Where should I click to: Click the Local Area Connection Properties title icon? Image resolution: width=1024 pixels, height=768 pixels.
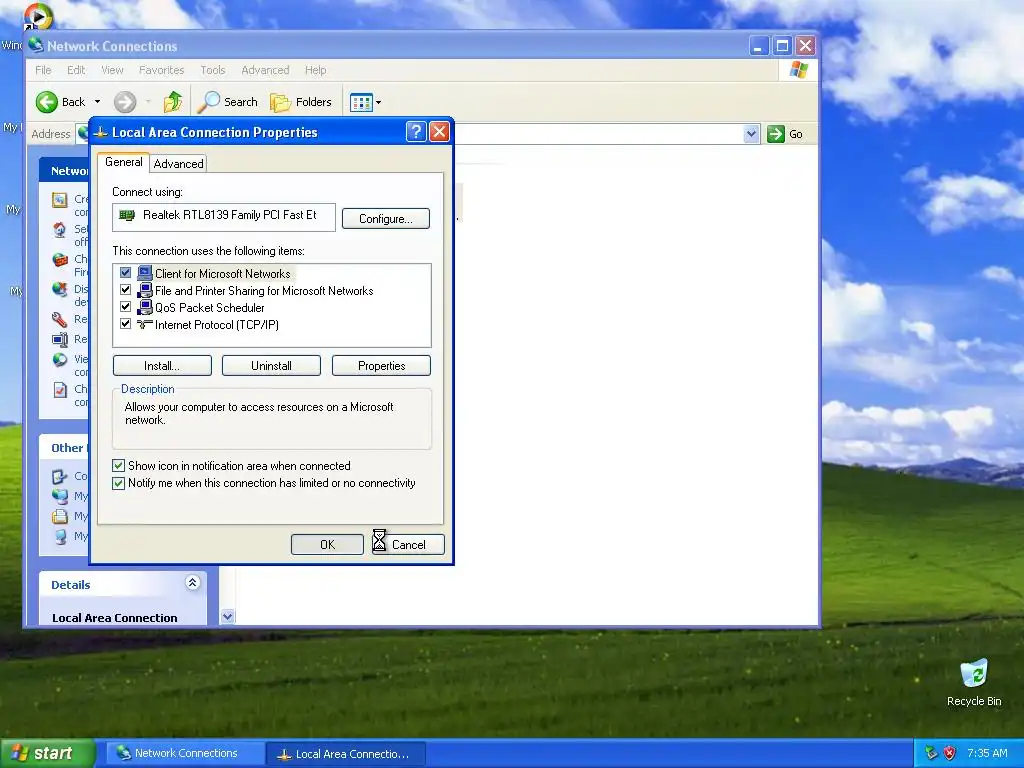pos(100,133)
